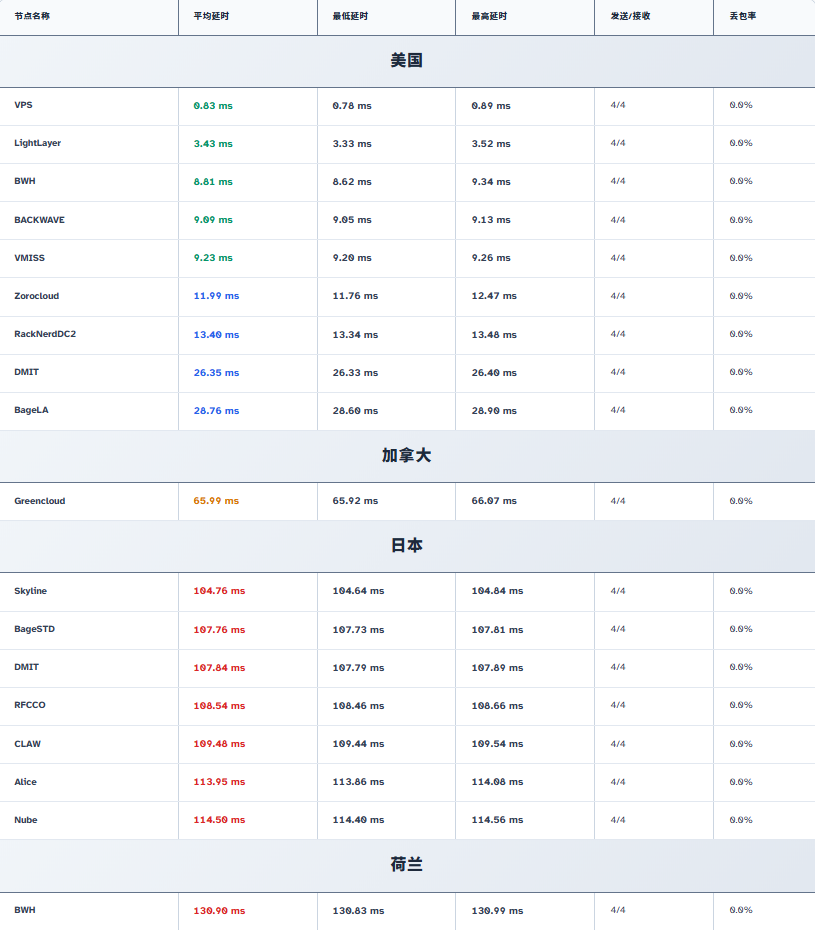Image resolution: width=815 pixels, height=930 pixels.
Task: Click the 最低延时 column header
Action: (x=350, y=16)
